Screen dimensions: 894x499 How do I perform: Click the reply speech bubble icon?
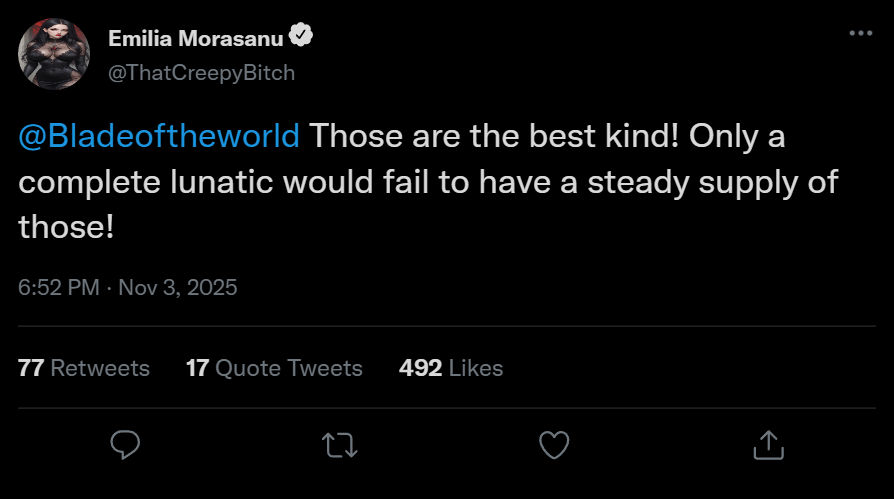(125, 443)
